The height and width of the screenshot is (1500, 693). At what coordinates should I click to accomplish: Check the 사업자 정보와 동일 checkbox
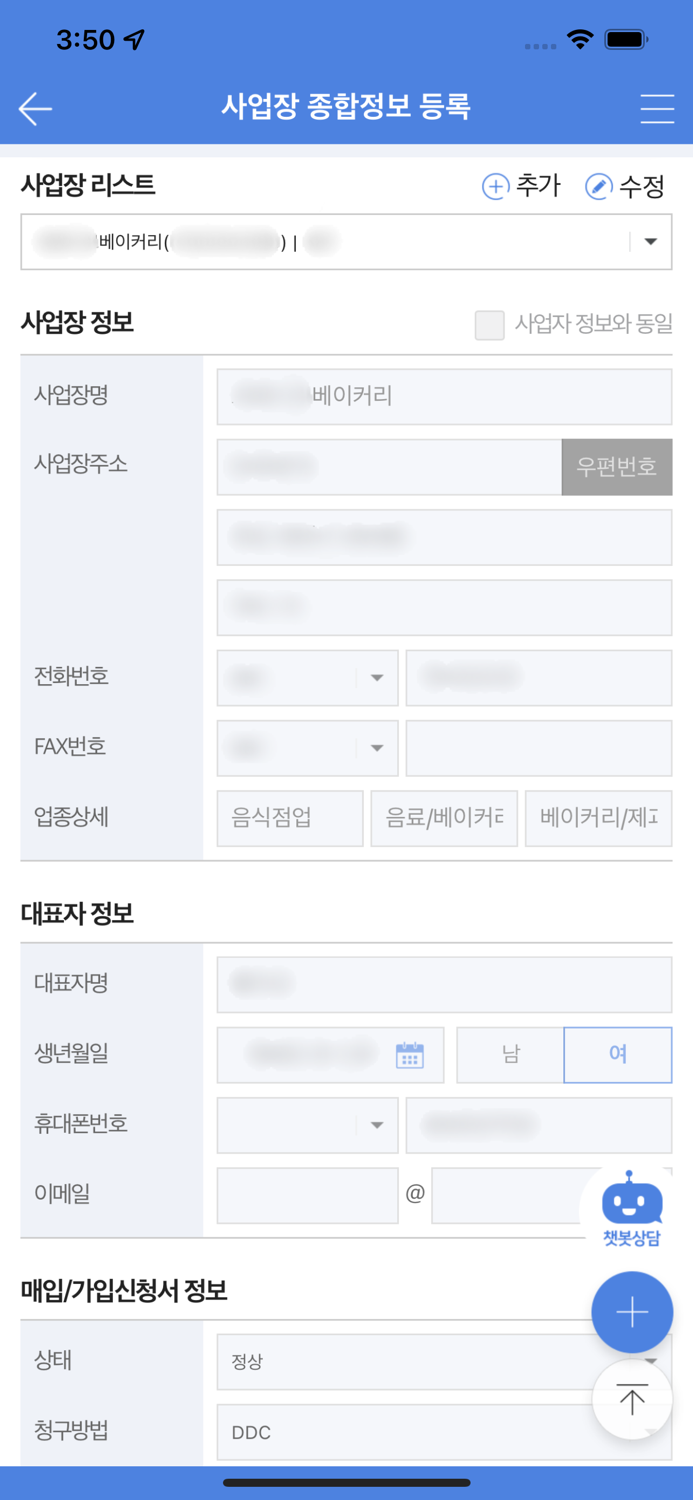click(489, 324)
